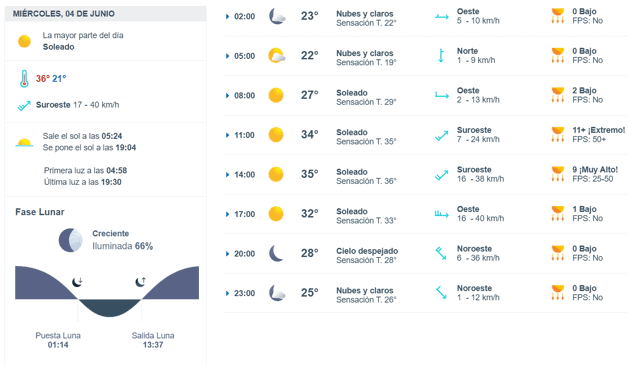Expand the 02:00 hourly forecast row
Viewport: 628px width, 366px height.
[426, 16]
